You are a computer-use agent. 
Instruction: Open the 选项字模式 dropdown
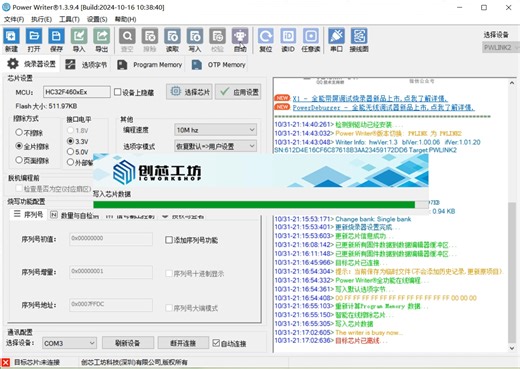point(215,146)
